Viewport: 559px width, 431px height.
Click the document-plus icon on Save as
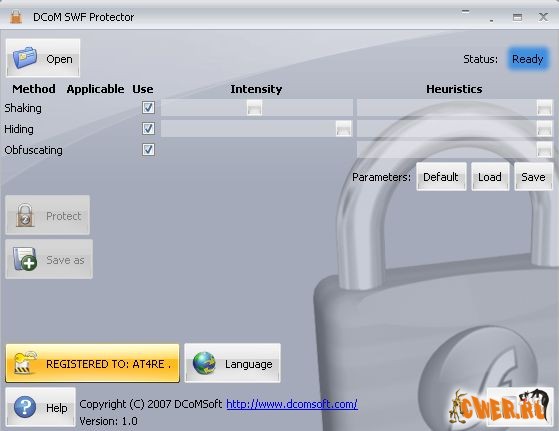25,259
